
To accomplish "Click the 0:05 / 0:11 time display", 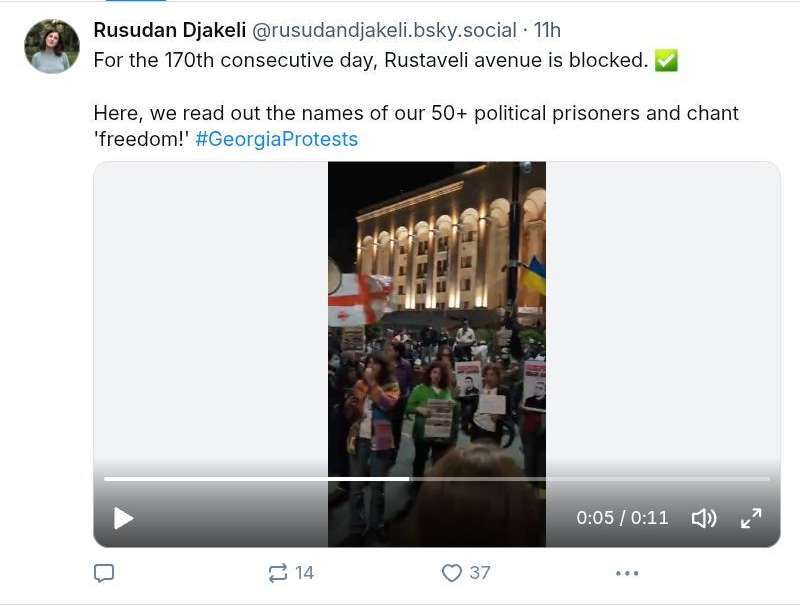I will coord(622,518).
